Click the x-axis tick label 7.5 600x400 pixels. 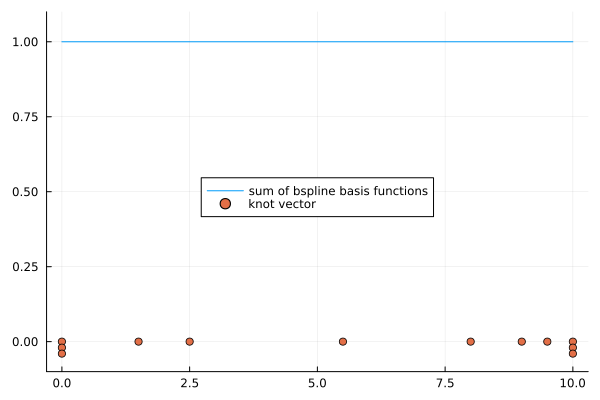445,382
